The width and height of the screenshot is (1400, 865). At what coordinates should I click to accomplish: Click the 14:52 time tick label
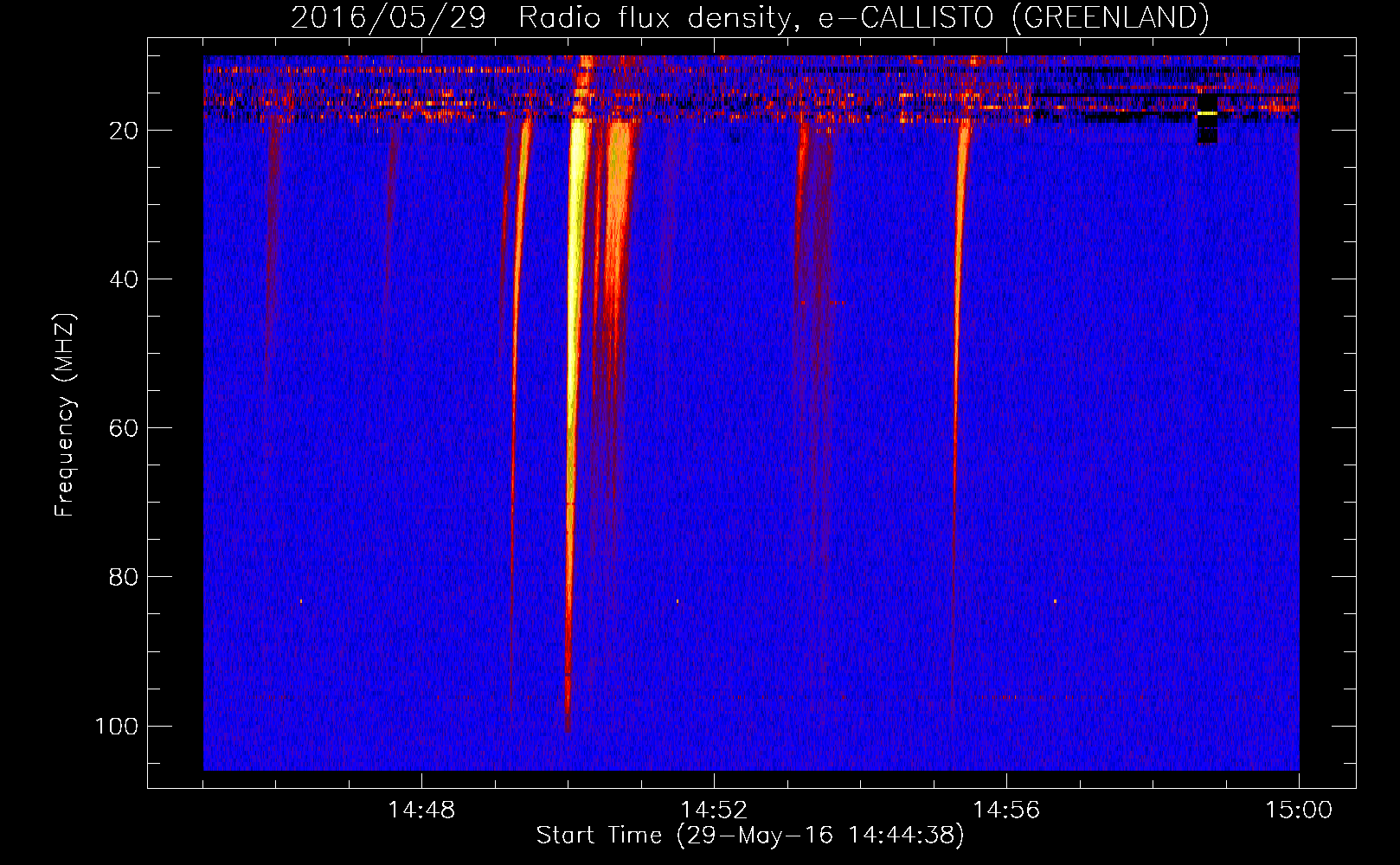tap(714, 811)
